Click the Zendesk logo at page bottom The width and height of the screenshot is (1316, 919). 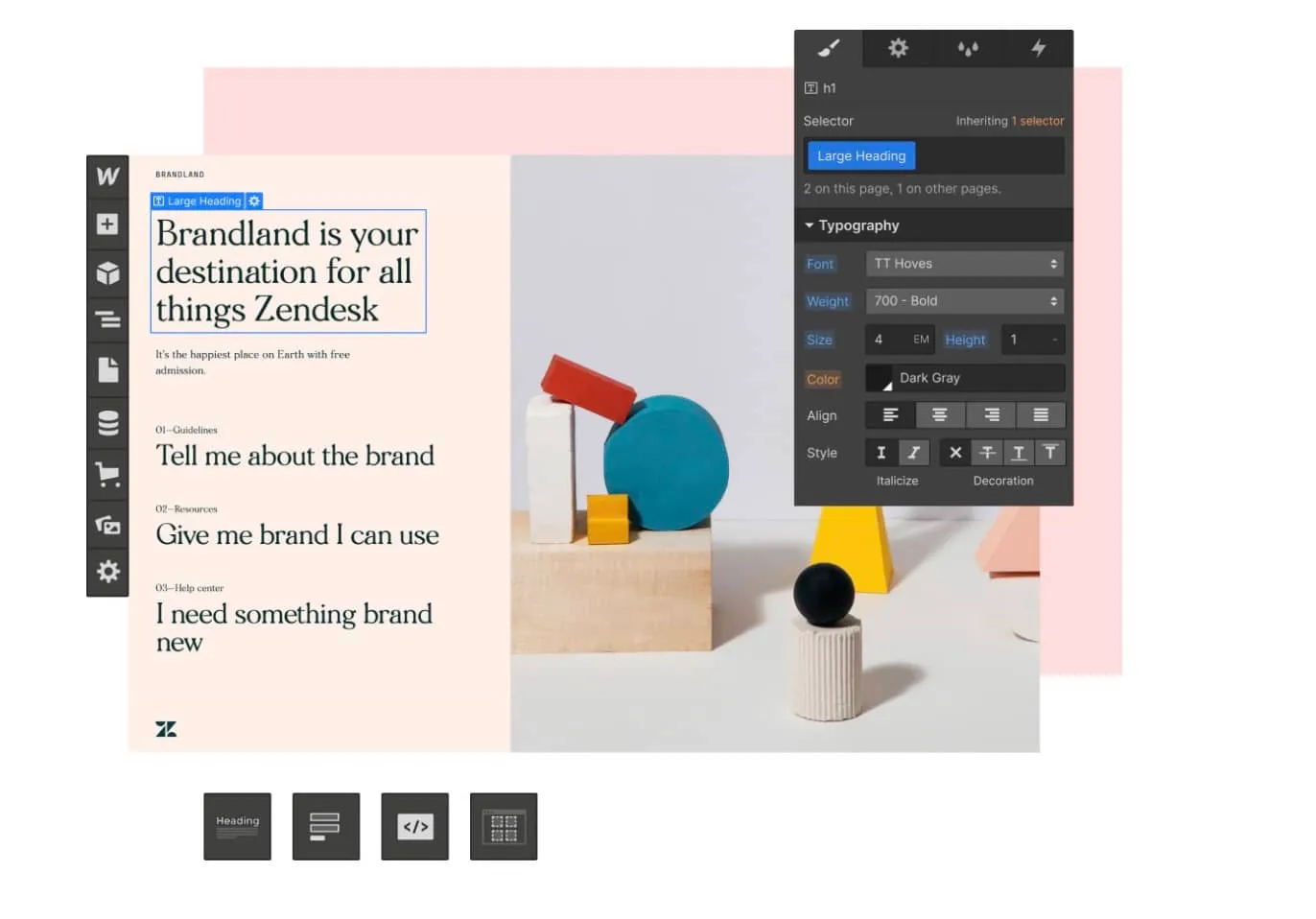click(166, 729)
